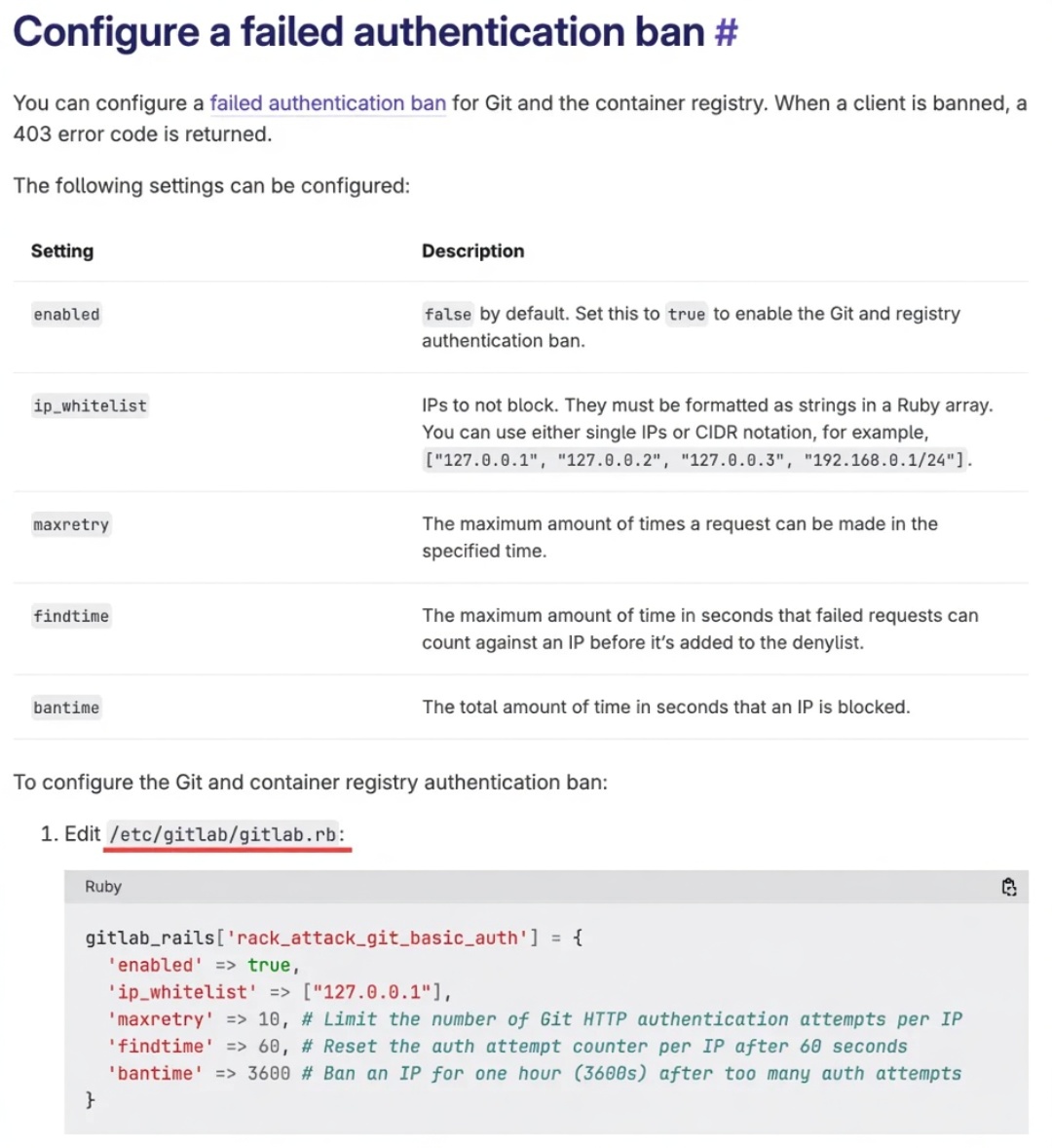Click the page title heading text
Image resolution: width=1052 pixels, height=1148 pixels.
point(358,32)
